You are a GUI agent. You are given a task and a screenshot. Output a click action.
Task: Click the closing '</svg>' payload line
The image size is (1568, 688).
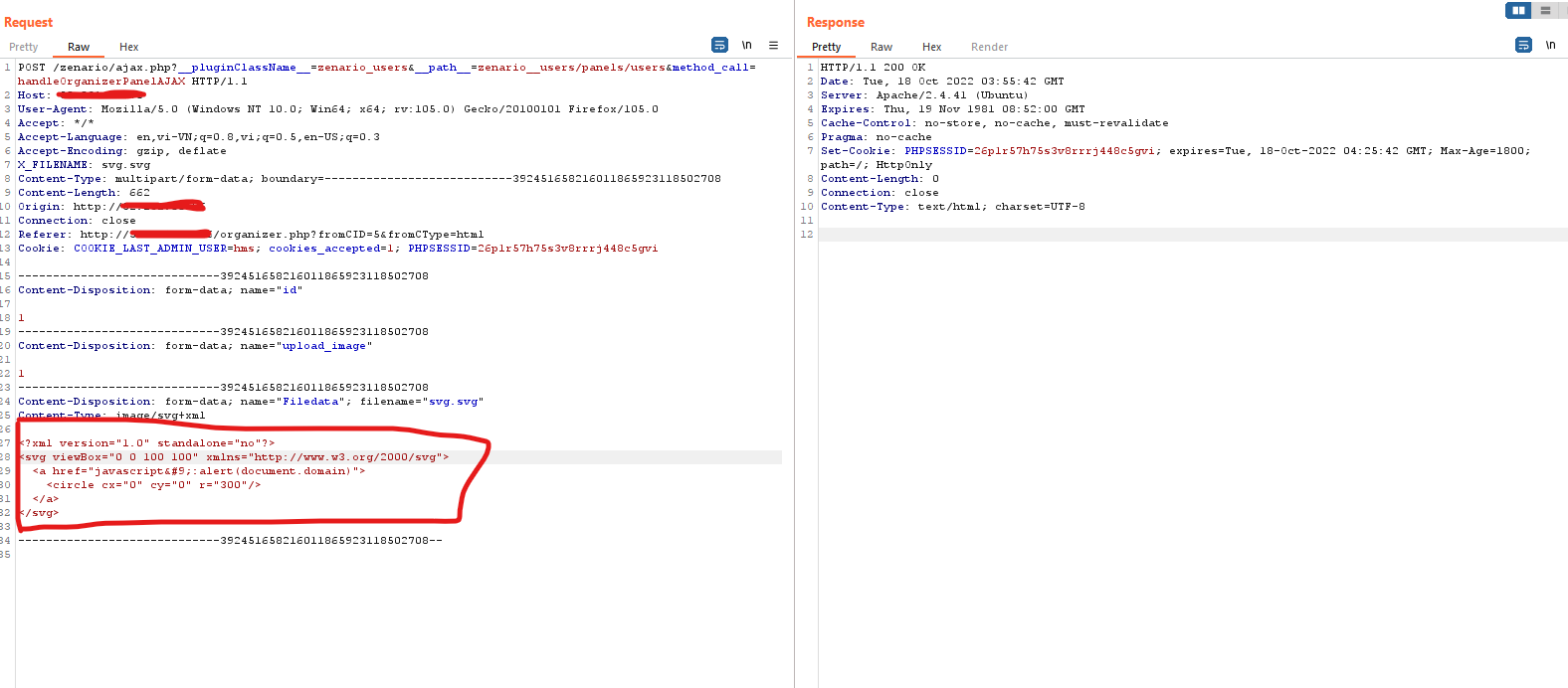39,513
